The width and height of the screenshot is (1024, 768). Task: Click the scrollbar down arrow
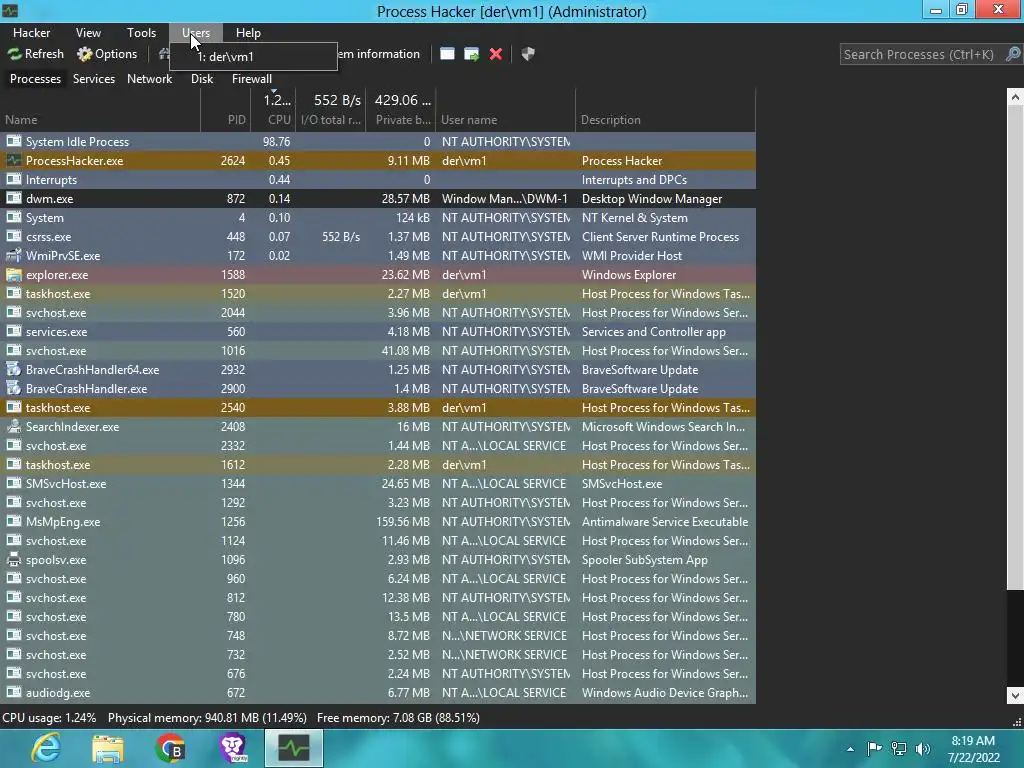[1015, 696]
